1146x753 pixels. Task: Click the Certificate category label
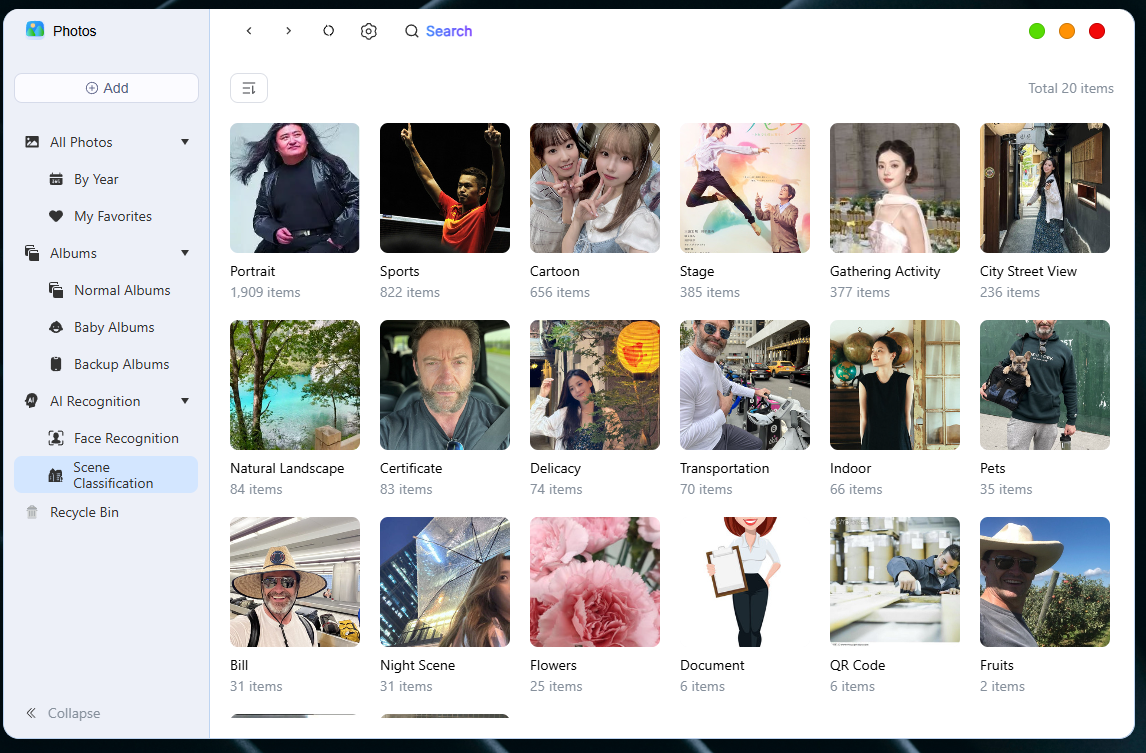pyautogui.click(x=411, y=468)
